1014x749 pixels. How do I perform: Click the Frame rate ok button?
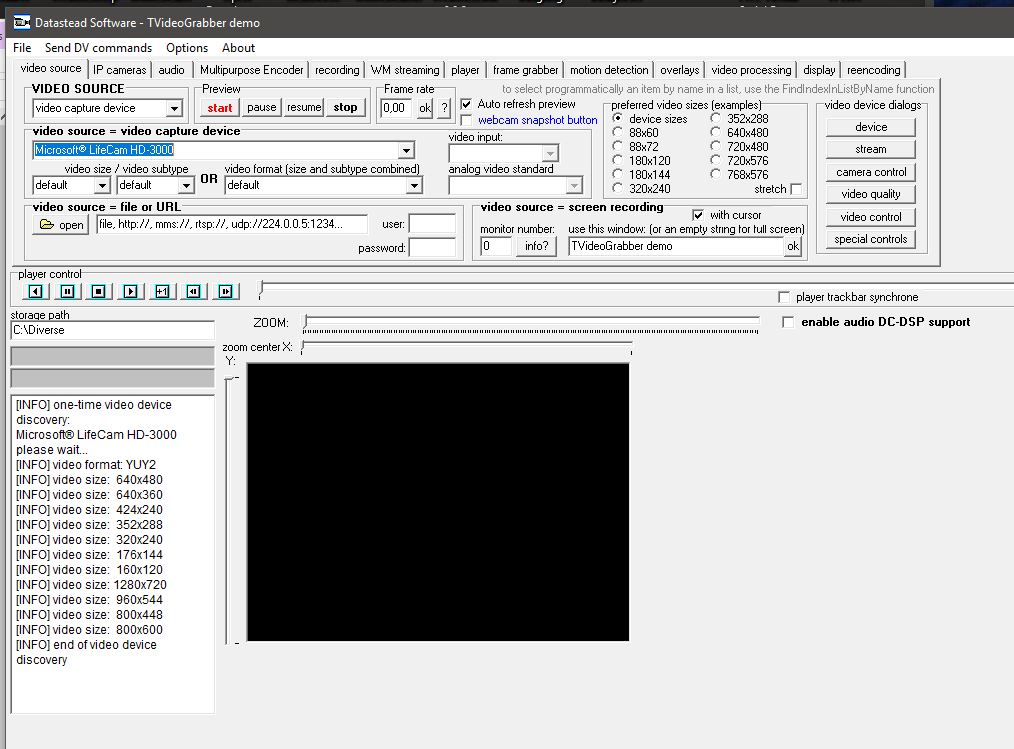pyautogui.click(x=425, y=108)
